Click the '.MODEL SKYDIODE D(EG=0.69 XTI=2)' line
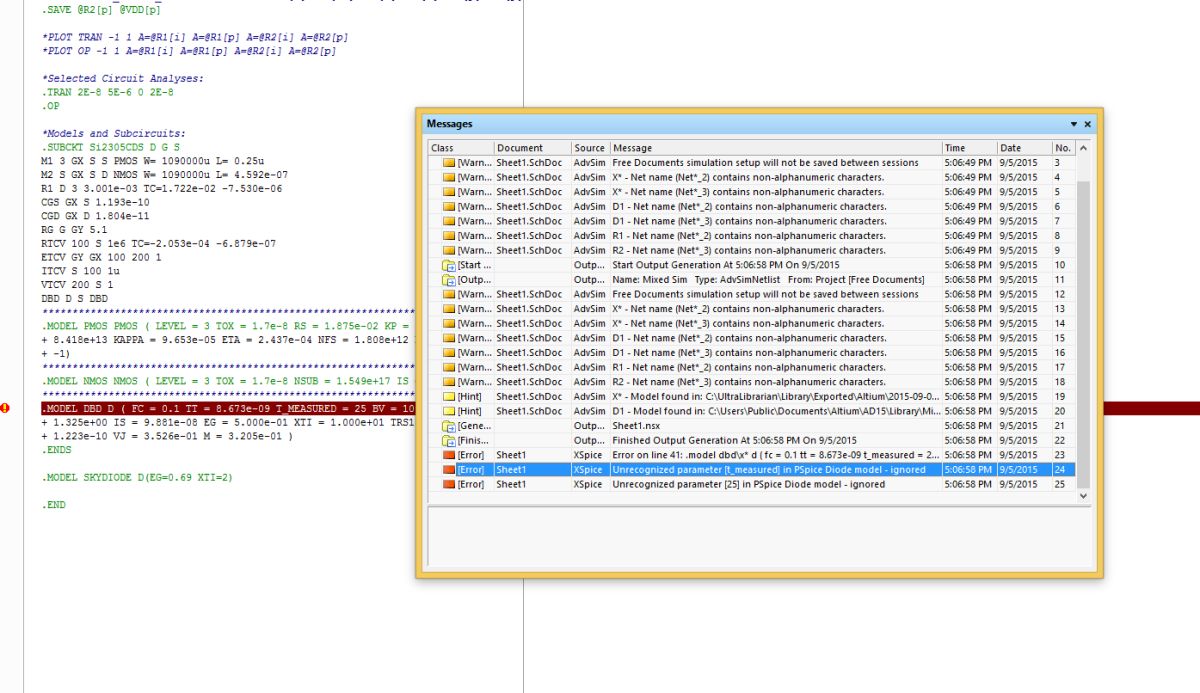 tap(137, 477)
